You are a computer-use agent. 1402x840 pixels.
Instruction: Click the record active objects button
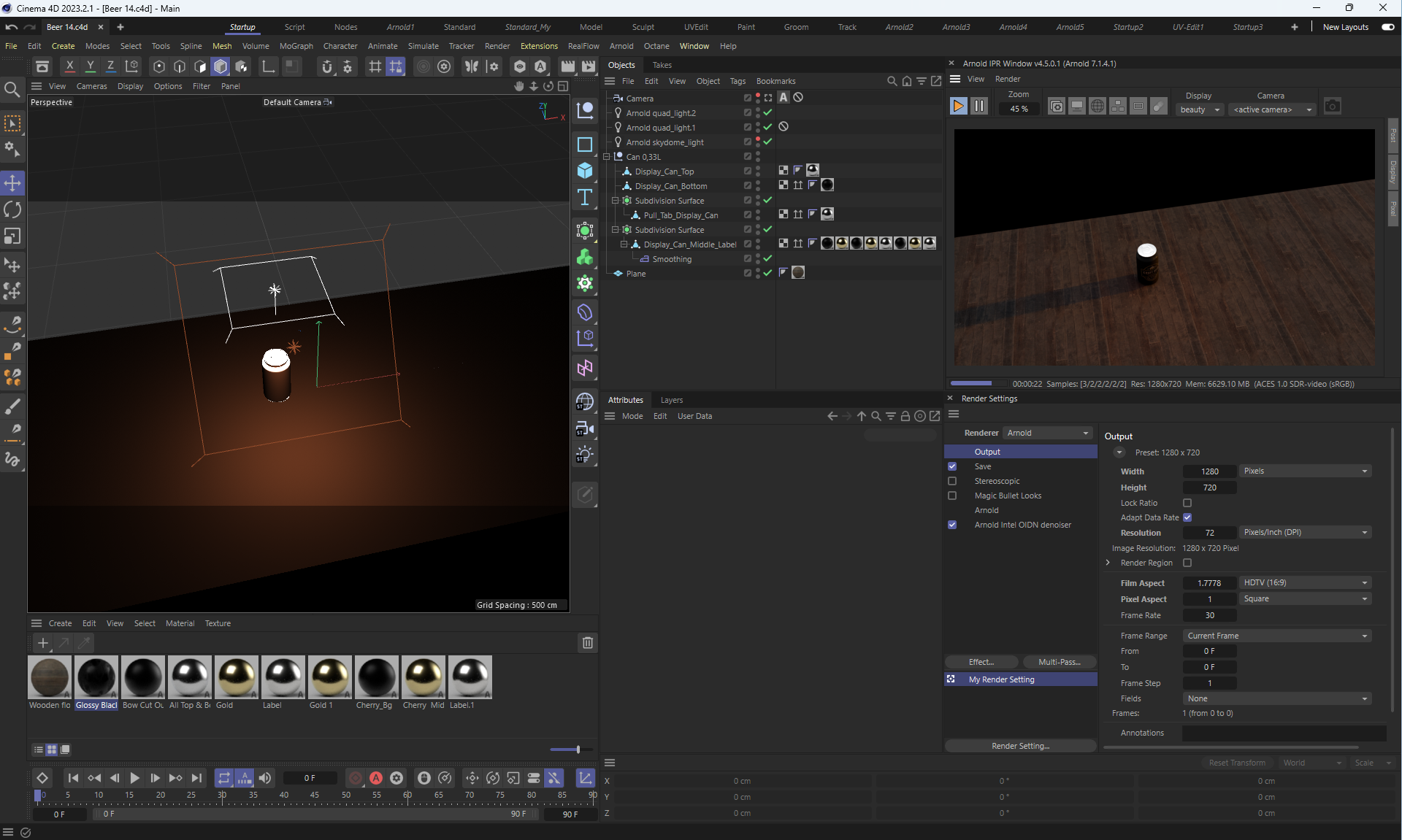(356, 778)
